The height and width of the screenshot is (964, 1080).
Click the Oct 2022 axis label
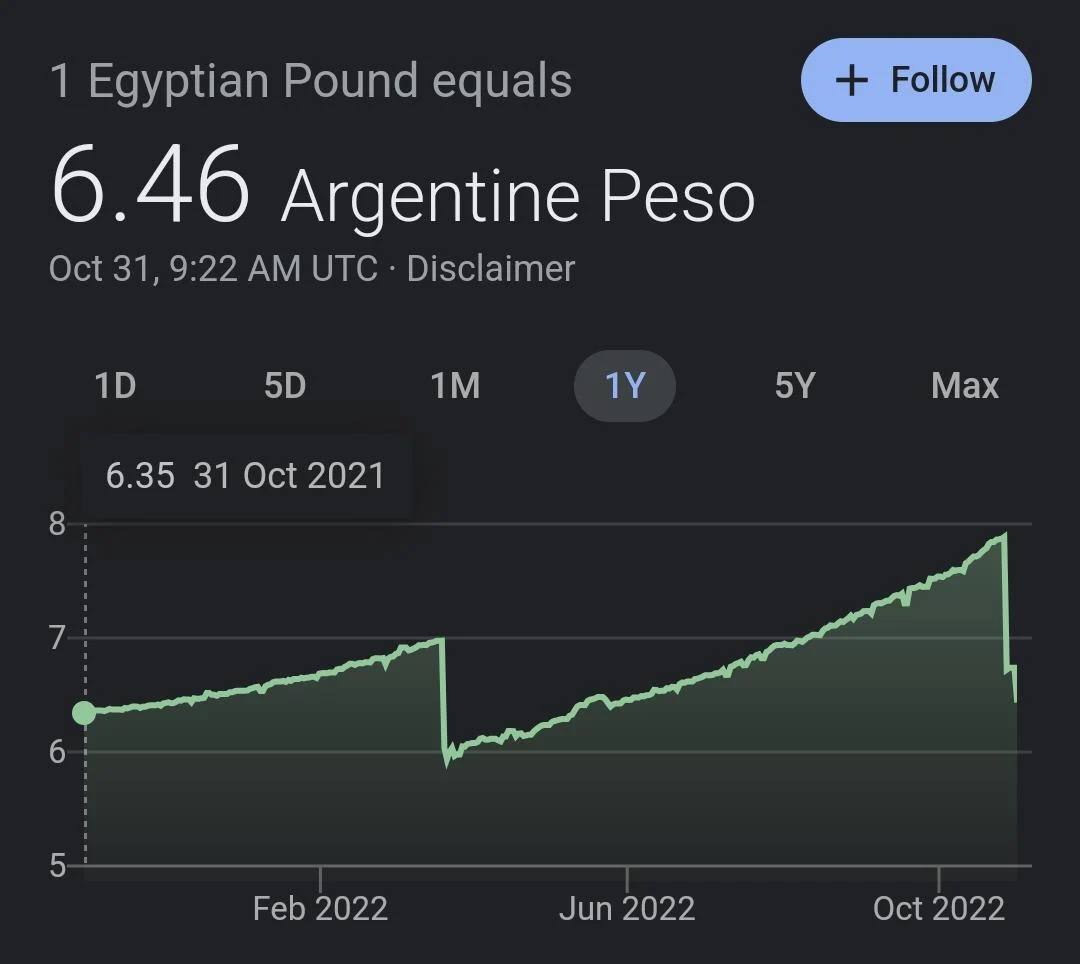940,908
